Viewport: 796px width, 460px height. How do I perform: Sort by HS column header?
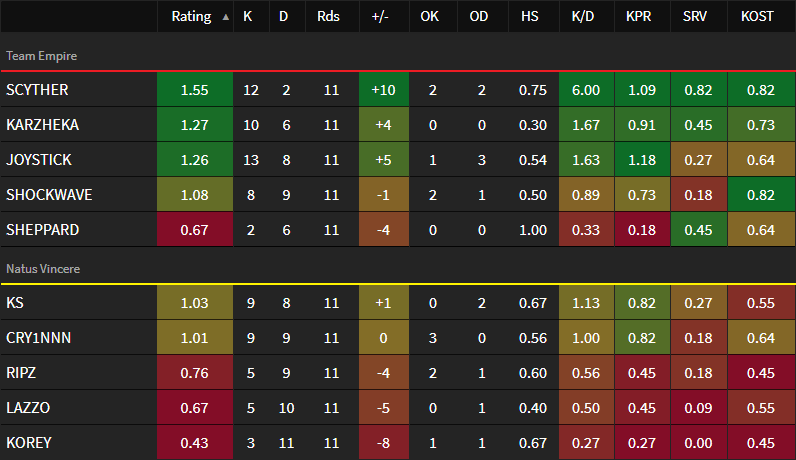tap(530, 17)
